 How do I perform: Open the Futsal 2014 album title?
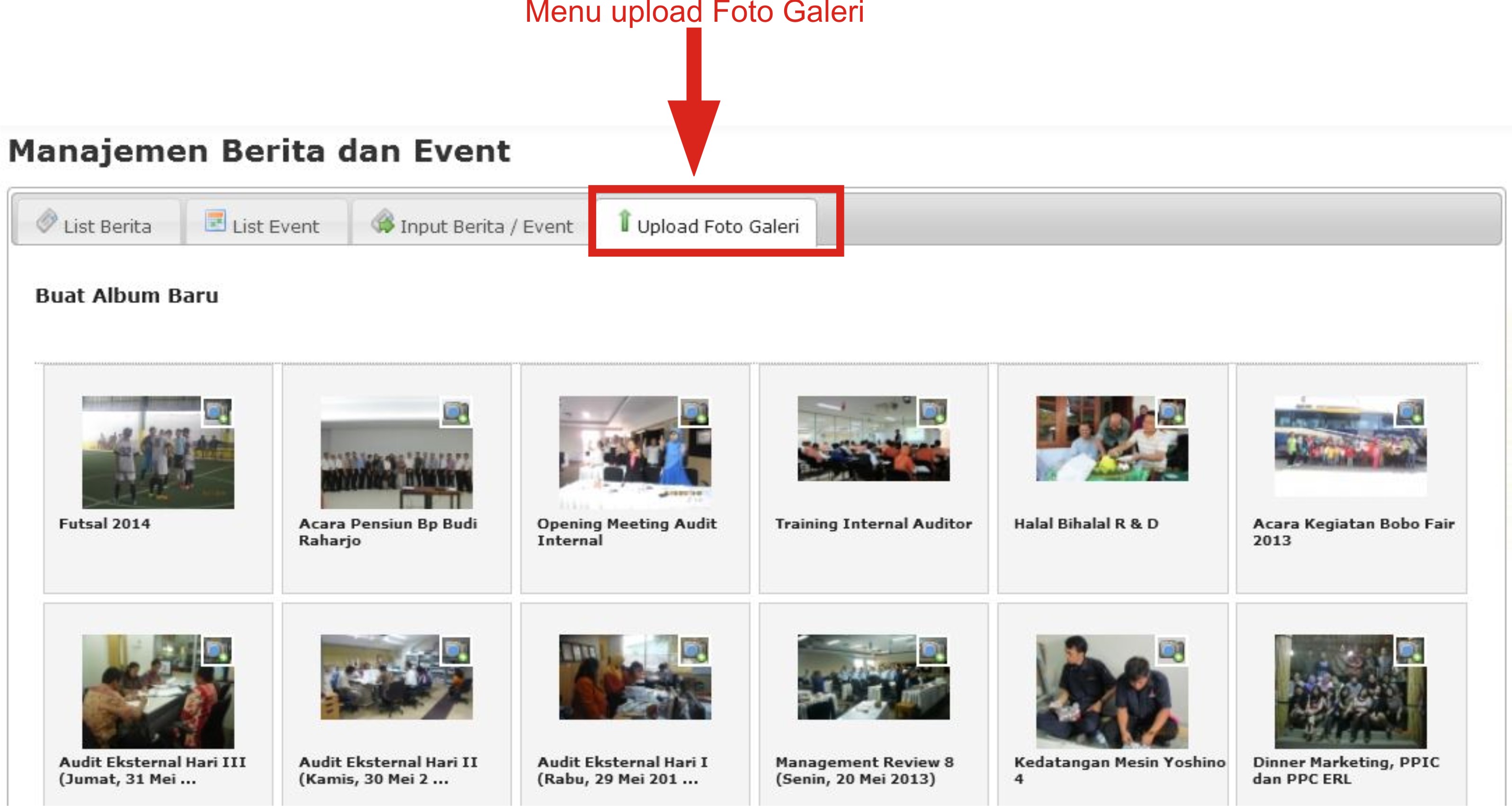105,523
